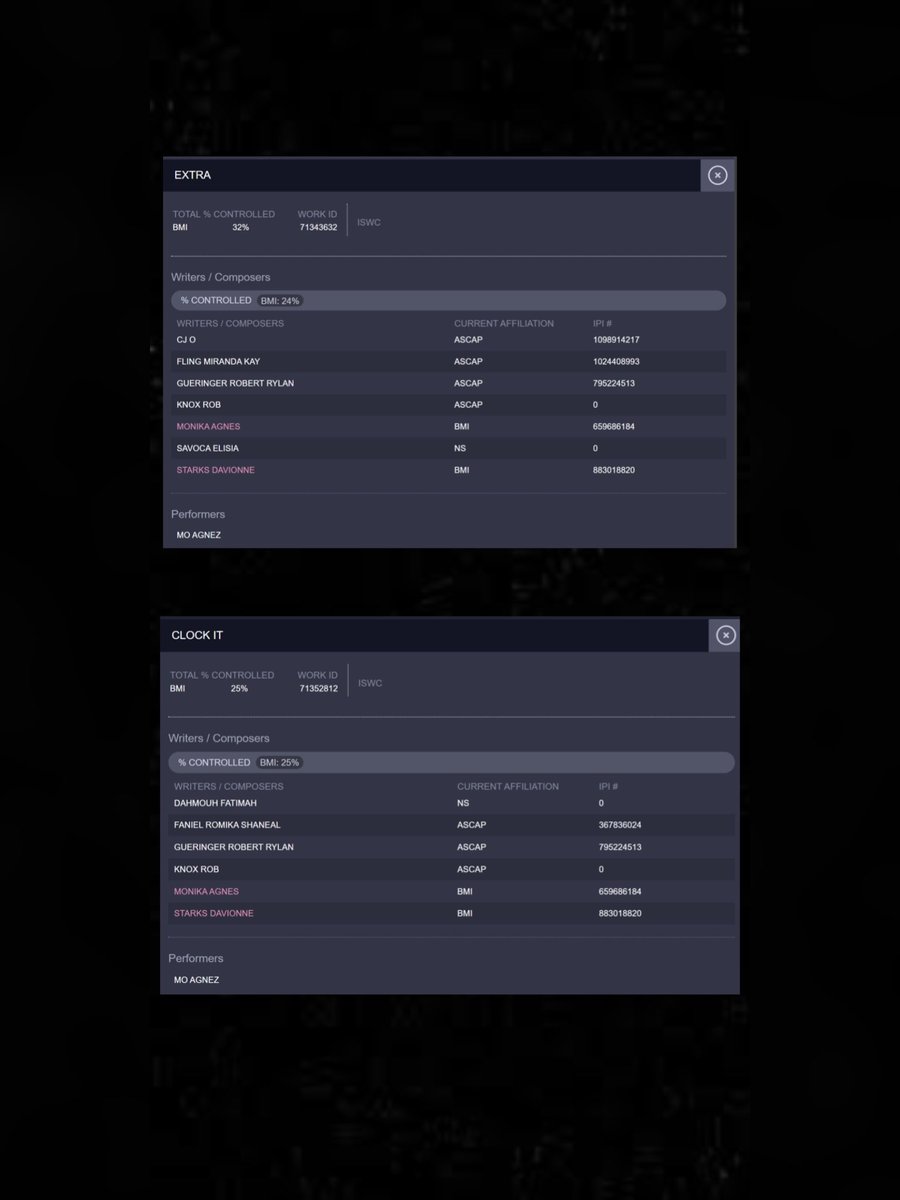Select MONIKA AGNES in the CLOCK IT panel
900x1200 pixels.
tap(206, 891)
